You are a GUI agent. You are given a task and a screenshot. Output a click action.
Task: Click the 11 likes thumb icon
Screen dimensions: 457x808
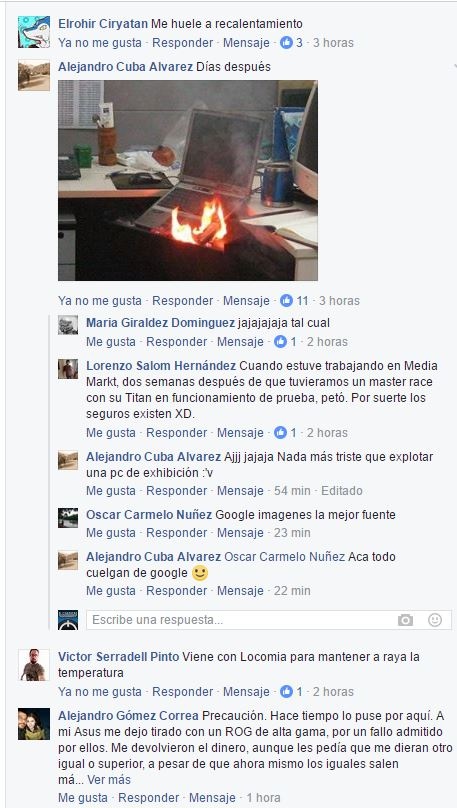(x=286, y=300)
